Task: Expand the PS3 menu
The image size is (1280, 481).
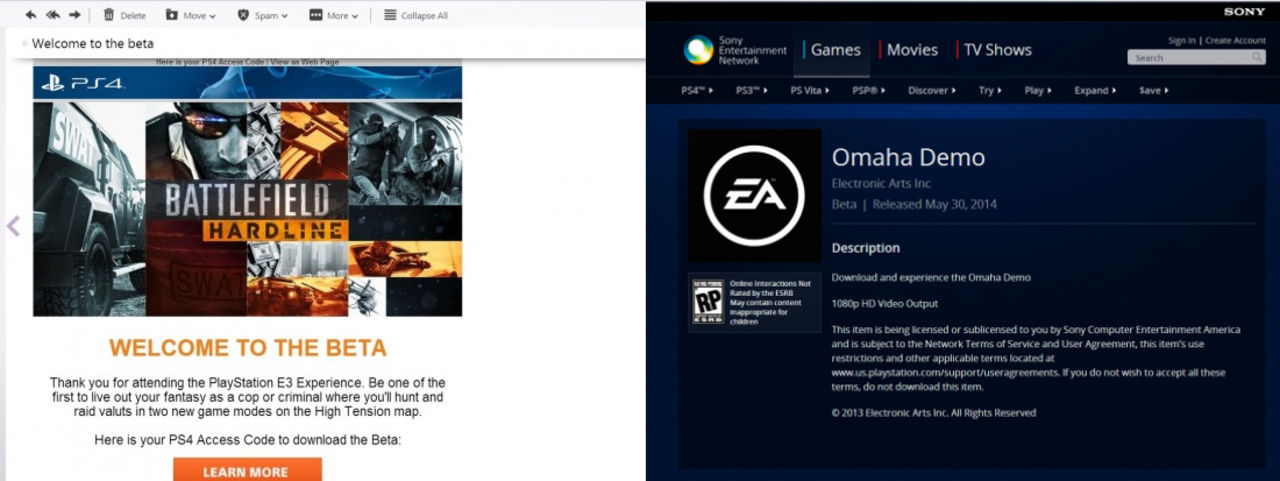Action: pyautogui.click(x=752, y=91)
